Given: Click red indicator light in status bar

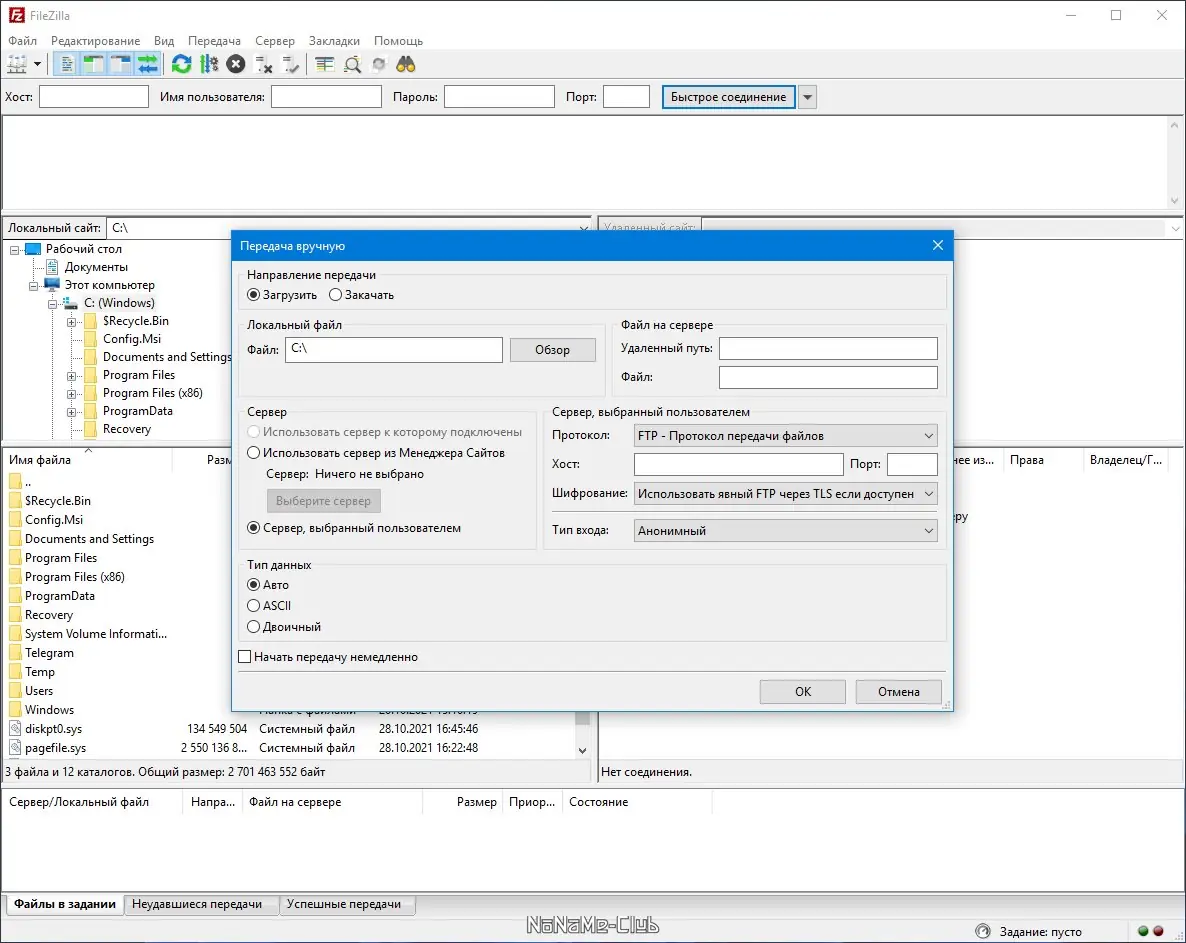Looking at the screenshot, I should [x=1158, y=931].
